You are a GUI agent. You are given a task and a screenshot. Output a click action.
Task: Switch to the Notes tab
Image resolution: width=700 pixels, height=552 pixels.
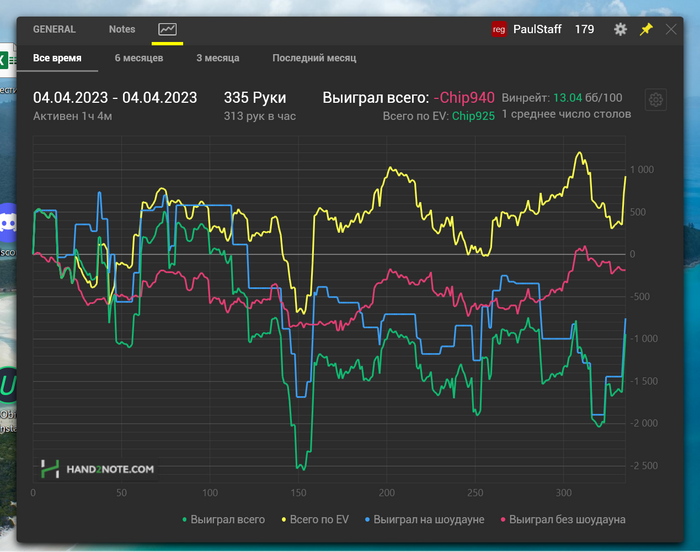pos(122,29)
